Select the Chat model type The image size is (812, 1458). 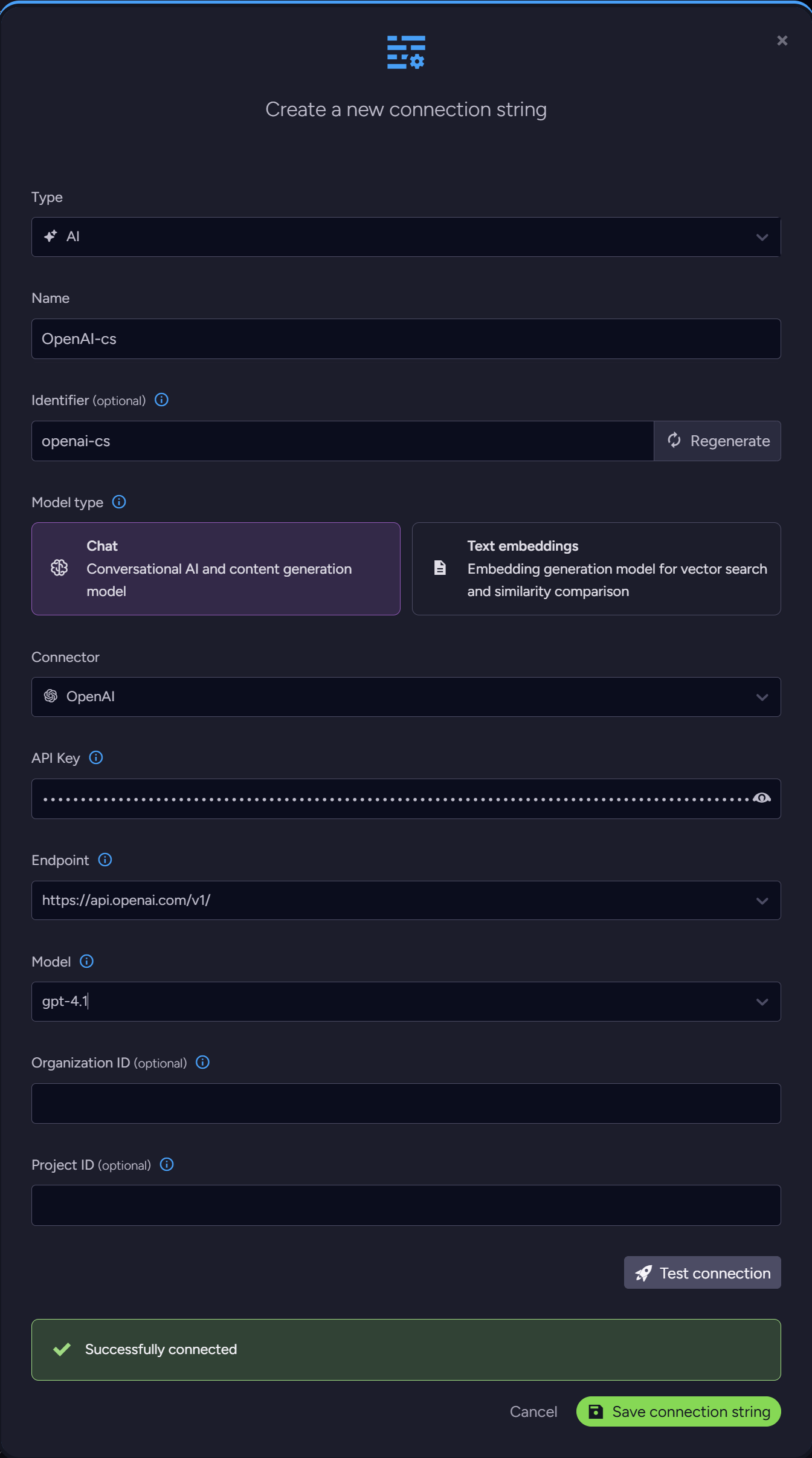tap(216, 569)
